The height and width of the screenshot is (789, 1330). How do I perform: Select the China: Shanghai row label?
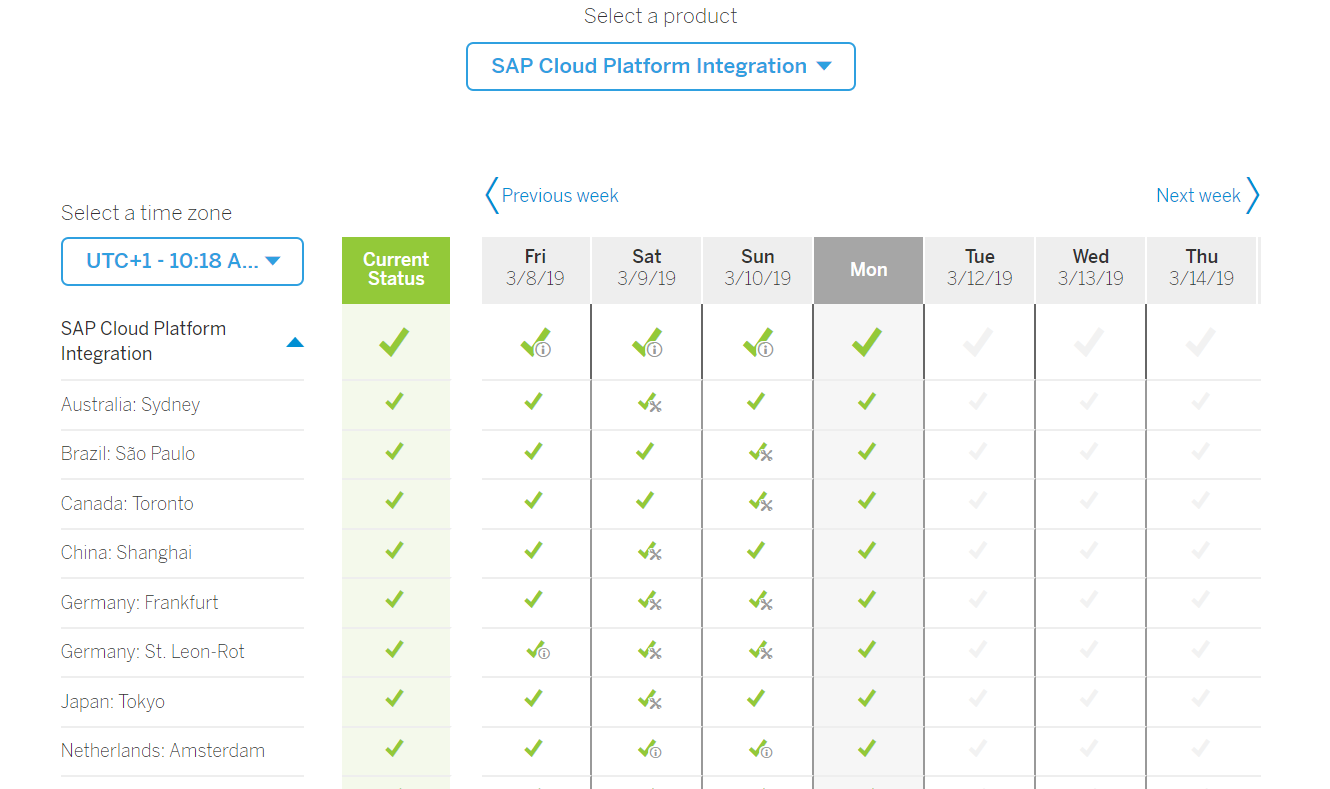click(126, 553)
